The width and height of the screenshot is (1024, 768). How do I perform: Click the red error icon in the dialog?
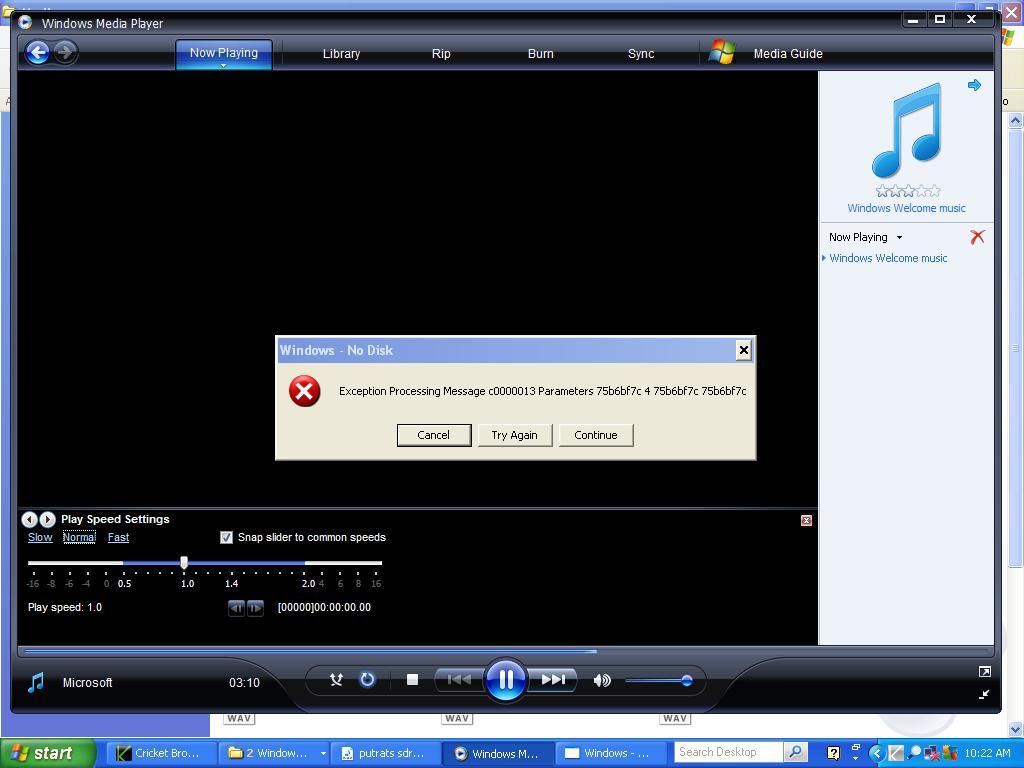coord(304,391)
